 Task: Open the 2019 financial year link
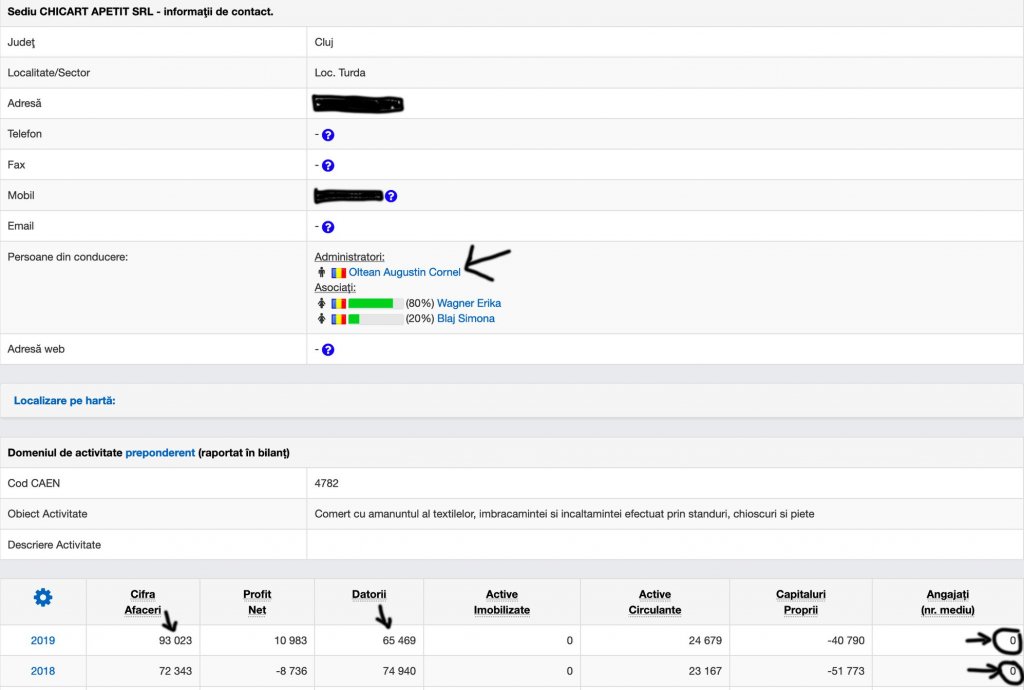pos(43,640)
